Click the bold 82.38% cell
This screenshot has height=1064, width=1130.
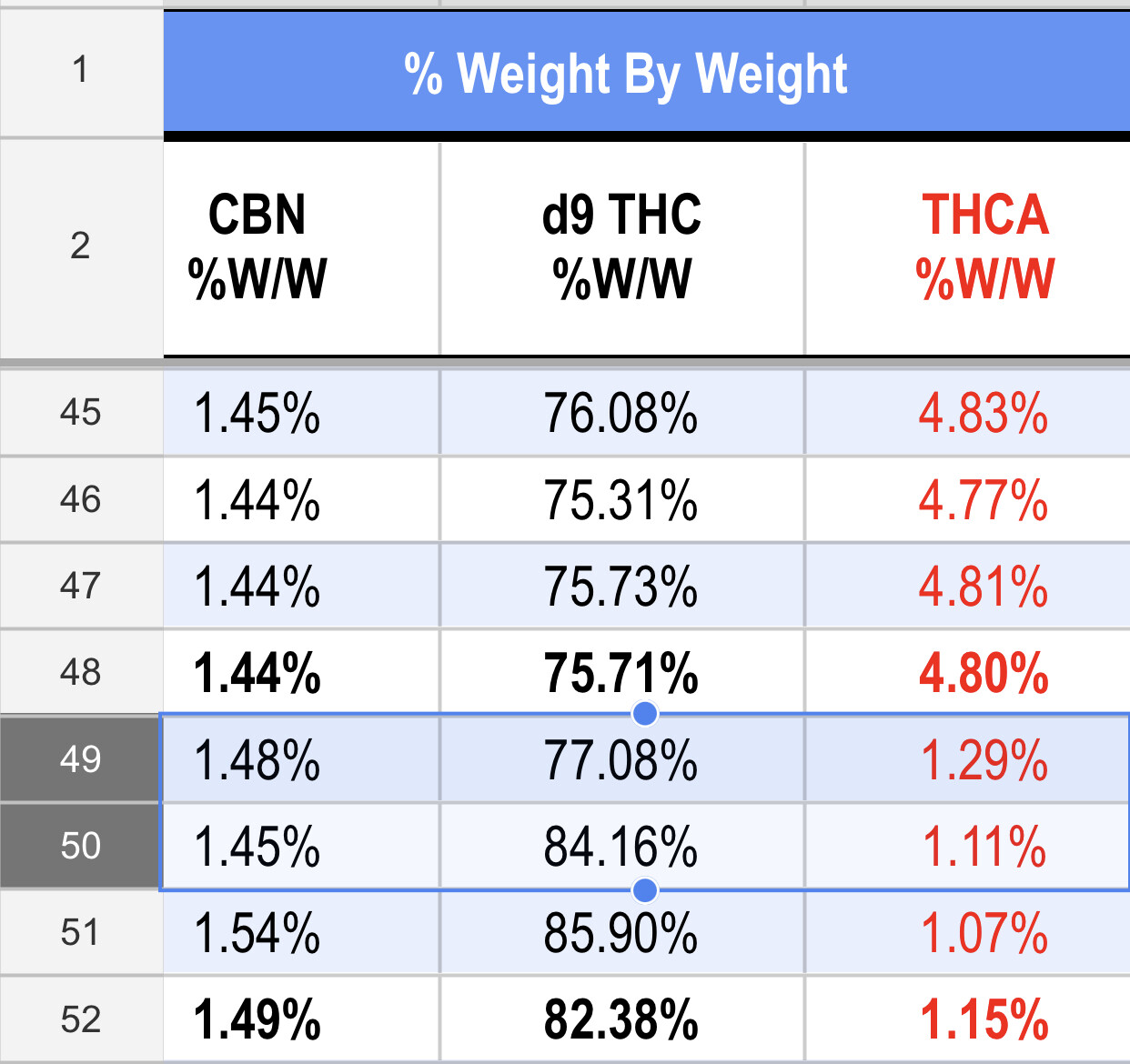[x=621, y=1019]
